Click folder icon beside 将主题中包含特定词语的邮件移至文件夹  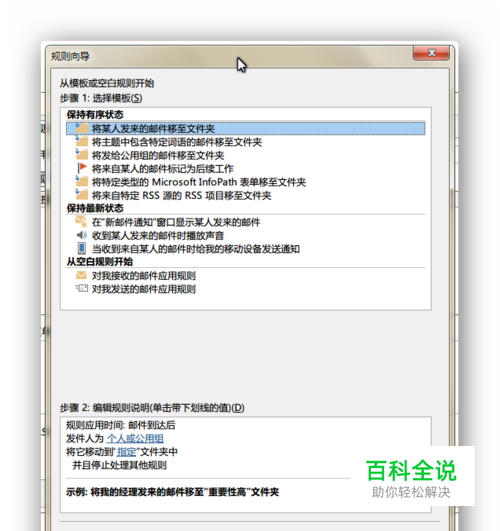(81, 142)
